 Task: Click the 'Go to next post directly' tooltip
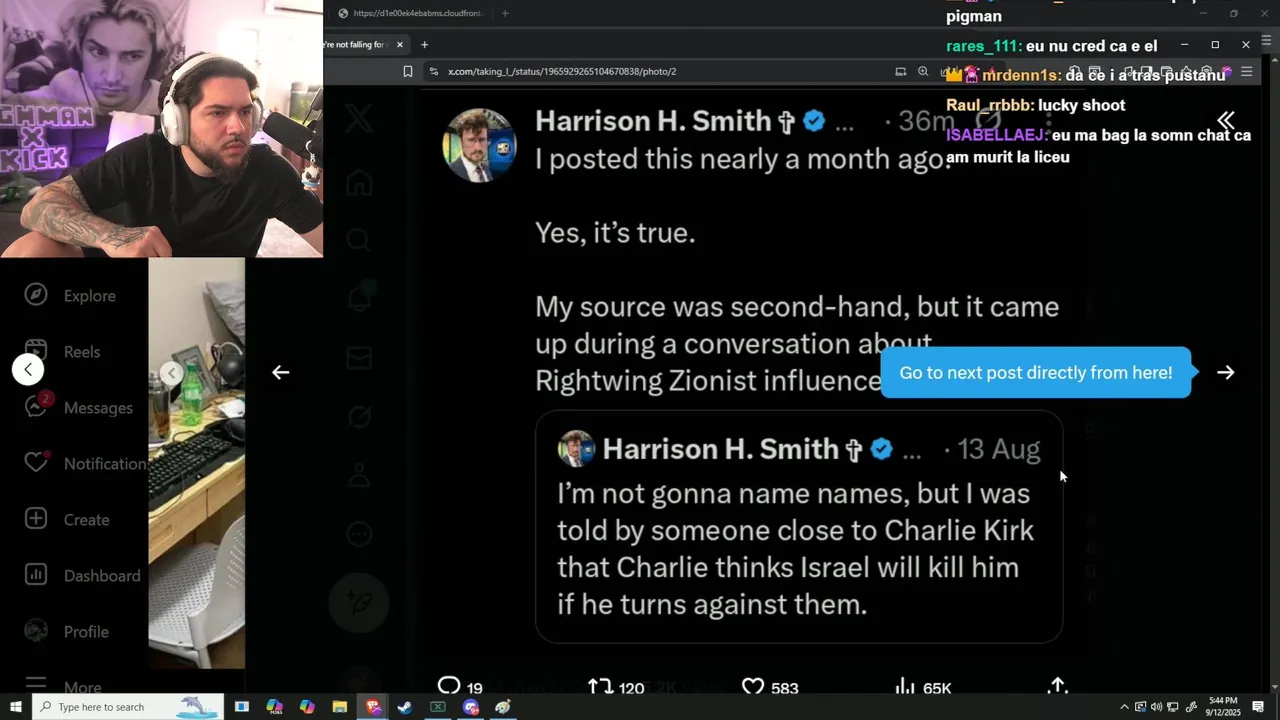point(1035,372)
